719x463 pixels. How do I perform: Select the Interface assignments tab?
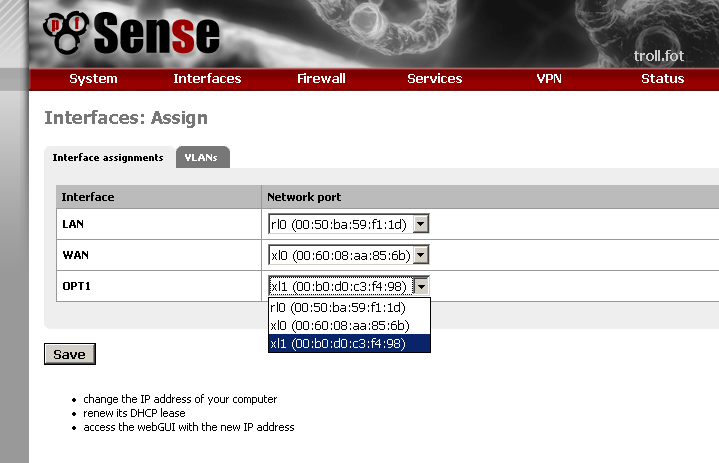coord(107,158)
